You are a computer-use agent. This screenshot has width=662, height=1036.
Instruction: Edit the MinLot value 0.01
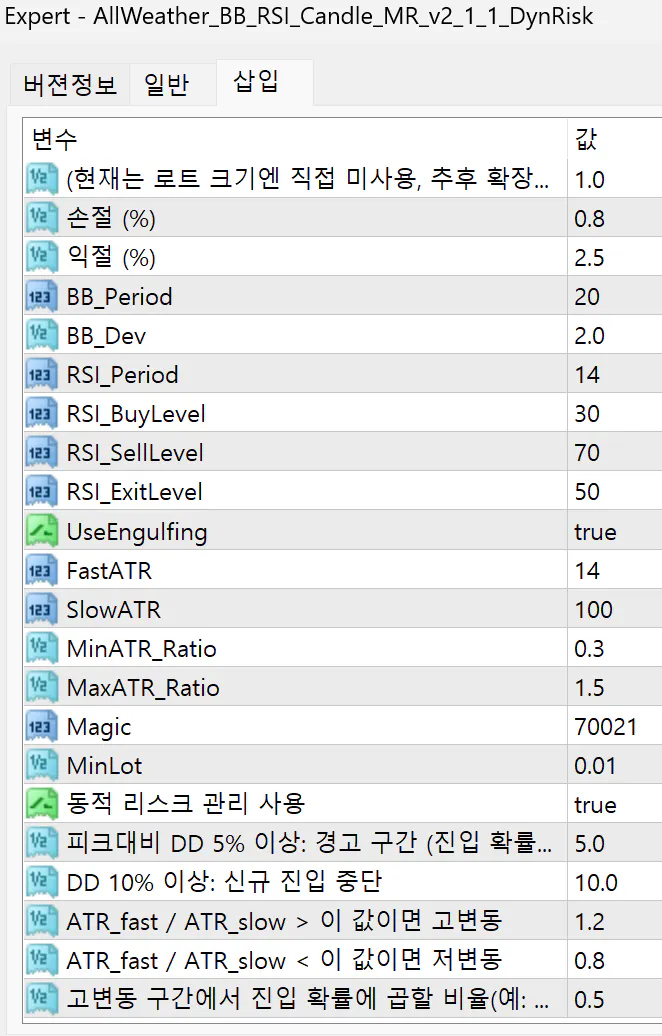click(x=595, y=765)
